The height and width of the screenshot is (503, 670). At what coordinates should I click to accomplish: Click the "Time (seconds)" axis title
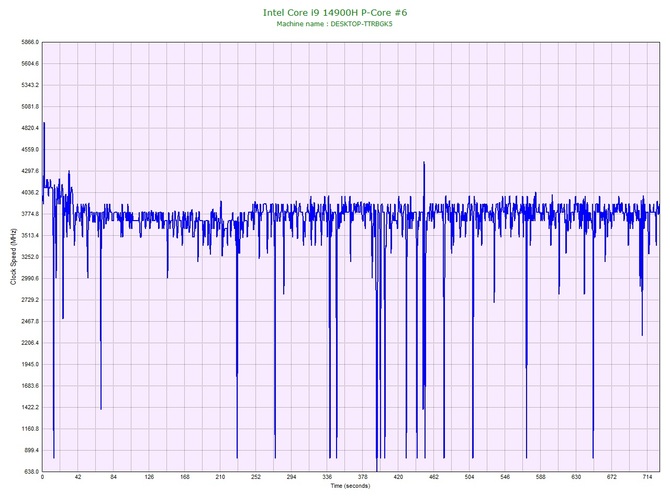350,486
